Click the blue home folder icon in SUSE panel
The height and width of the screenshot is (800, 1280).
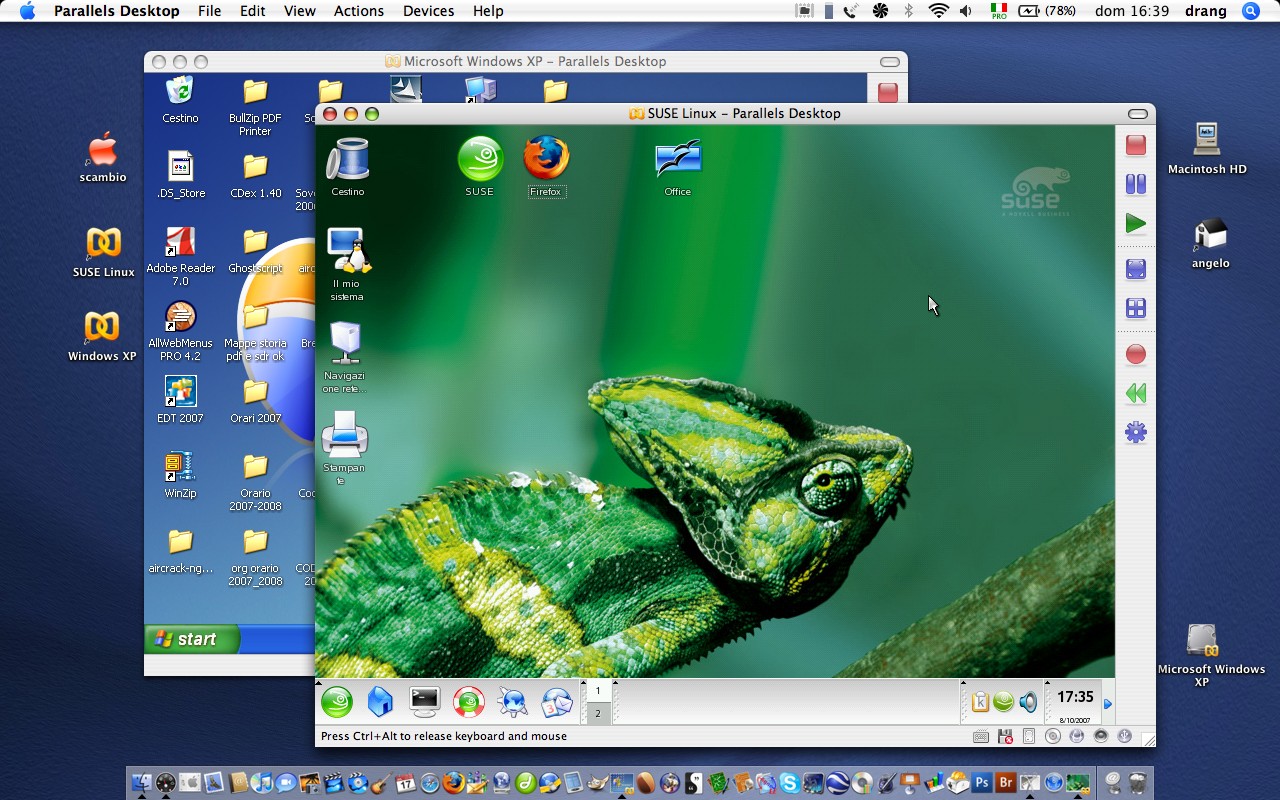pyautogui.click(x=380, y=702)
